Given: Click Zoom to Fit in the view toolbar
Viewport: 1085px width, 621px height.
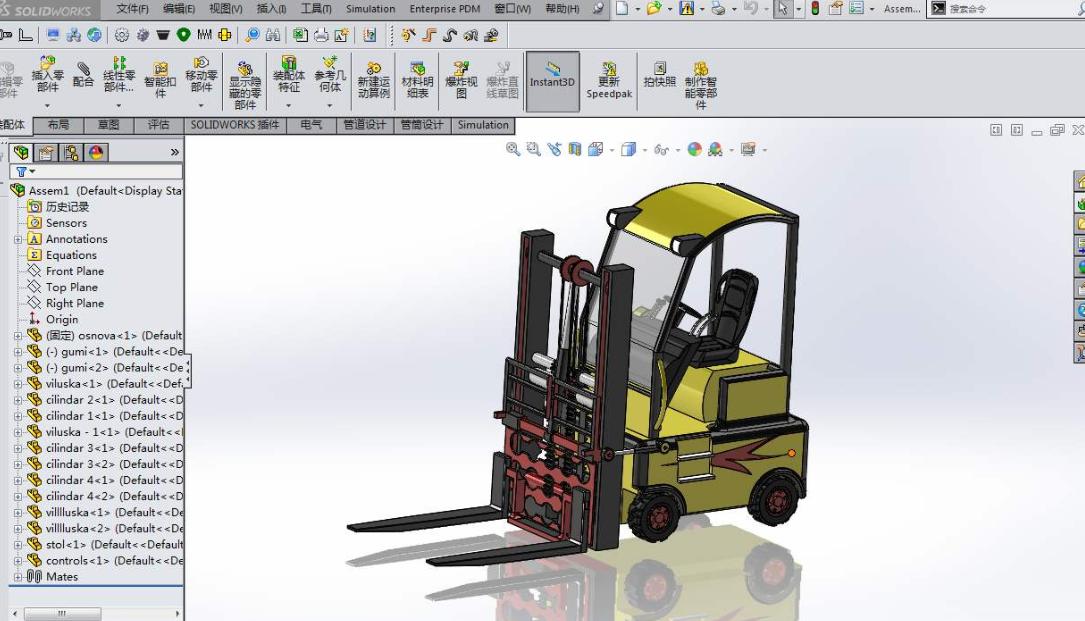Looking at the screenshot, I should click(x=513, y=149).
